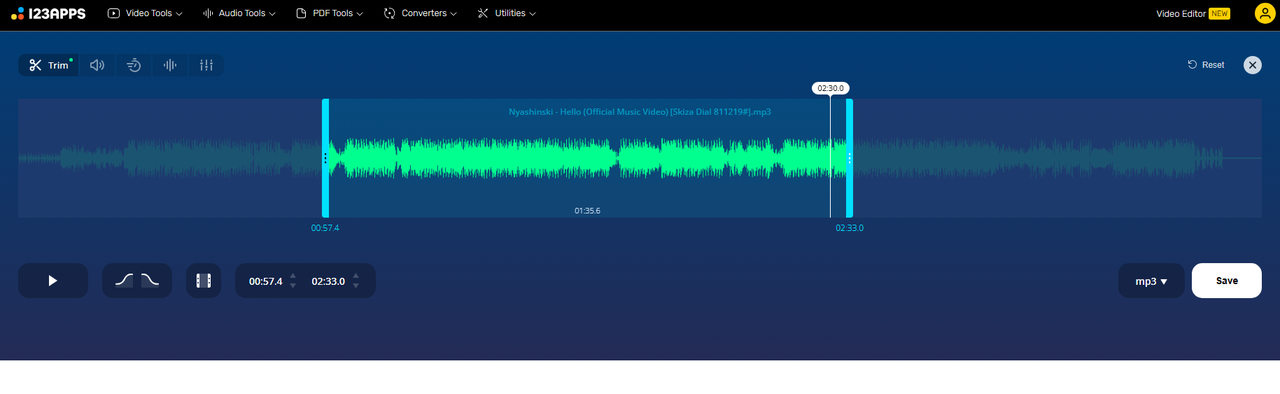Expand the Audio Tools menu

point(239,13)
